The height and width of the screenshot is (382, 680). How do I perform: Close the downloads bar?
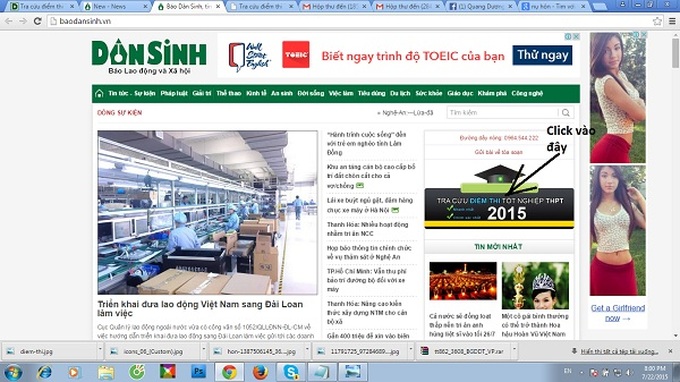click(670, 351)
